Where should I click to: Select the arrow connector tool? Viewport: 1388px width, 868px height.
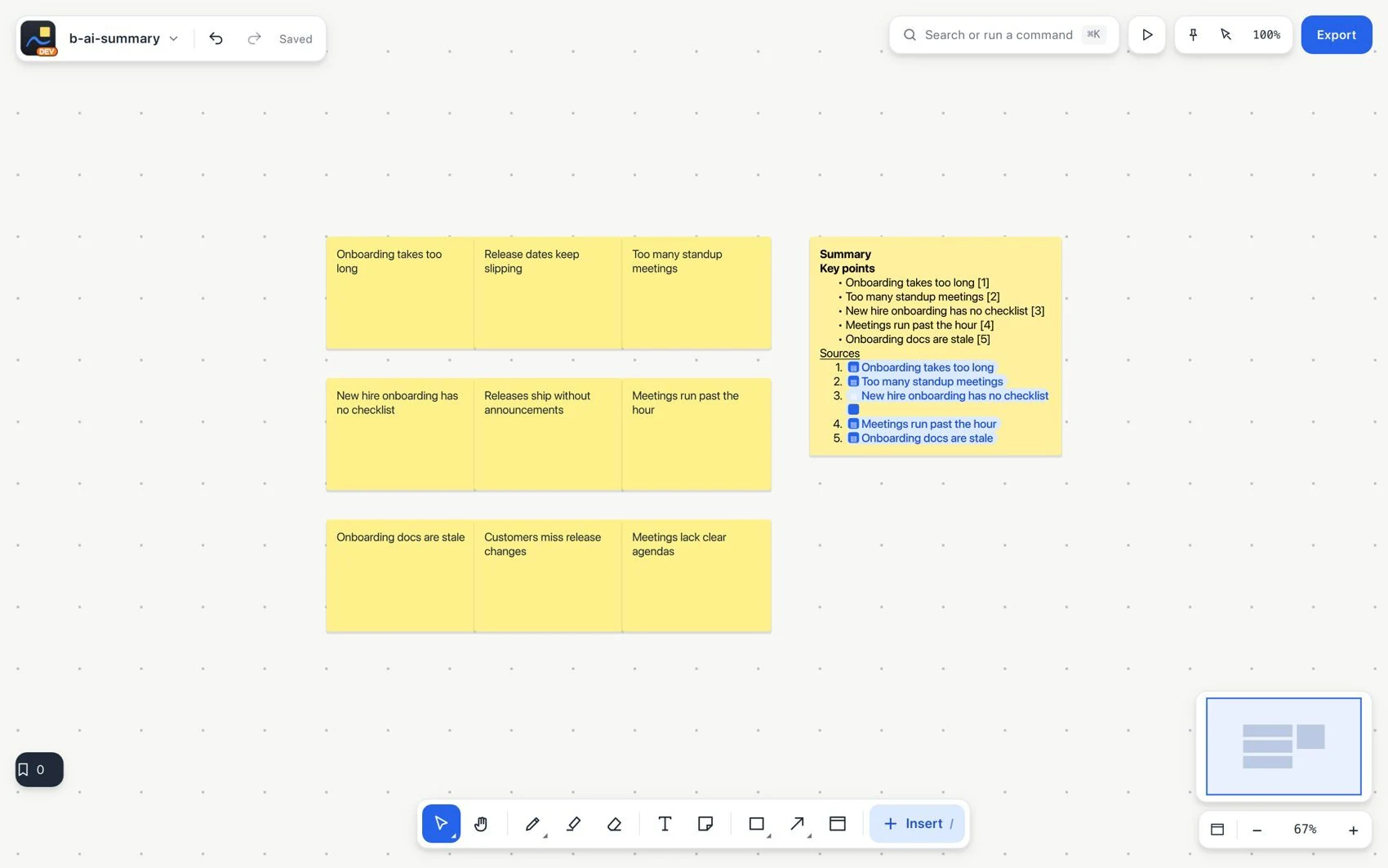coord(798,823)
